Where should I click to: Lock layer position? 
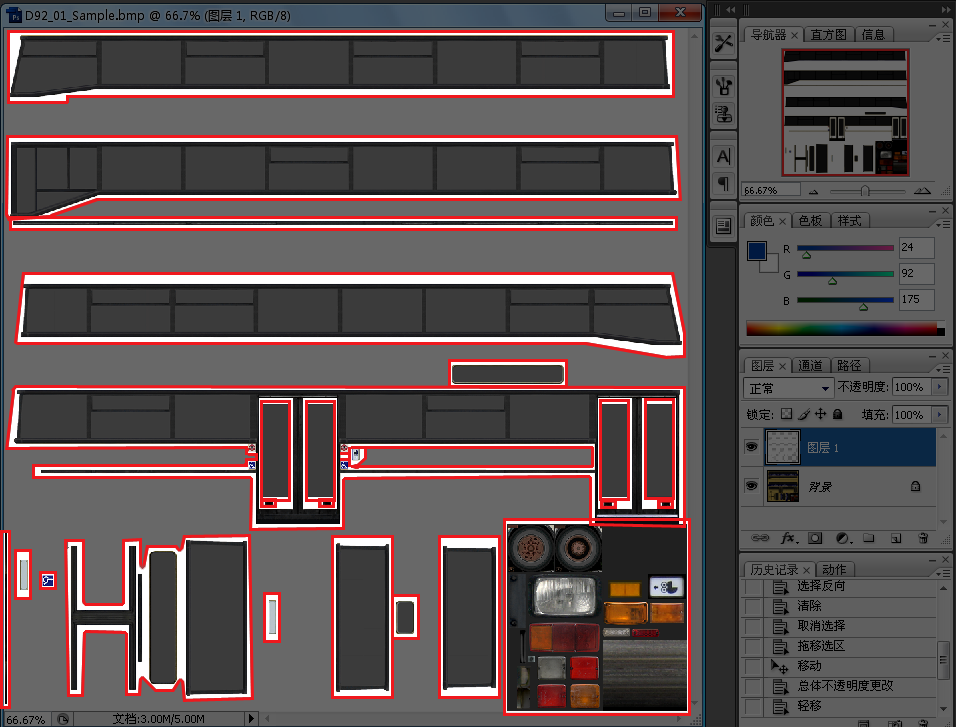tap(821, 414)
